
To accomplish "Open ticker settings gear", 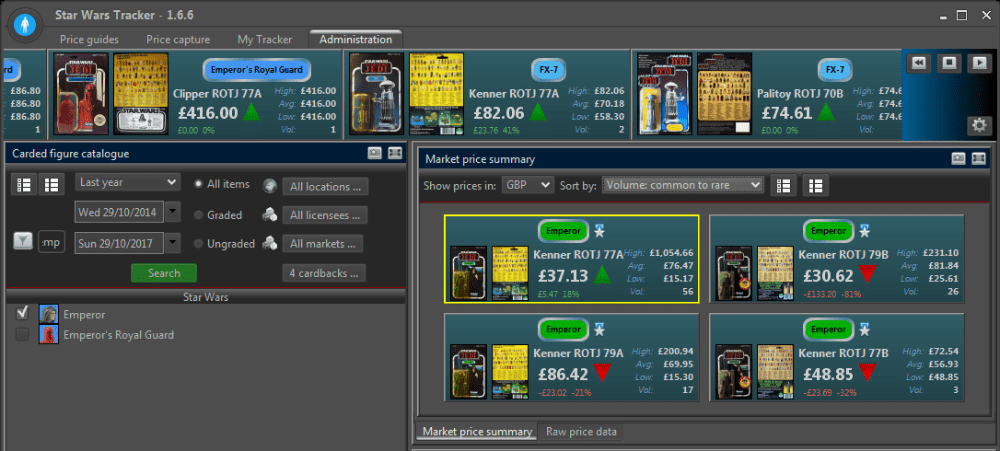I will (979, 126).
